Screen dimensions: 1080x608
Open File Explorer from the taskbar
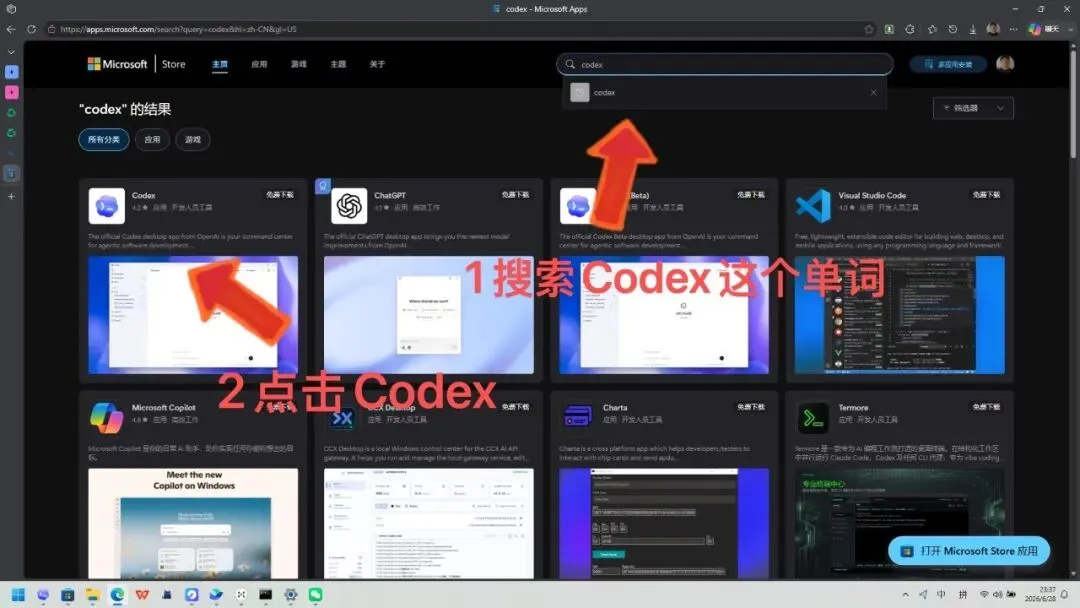(92, 594)
